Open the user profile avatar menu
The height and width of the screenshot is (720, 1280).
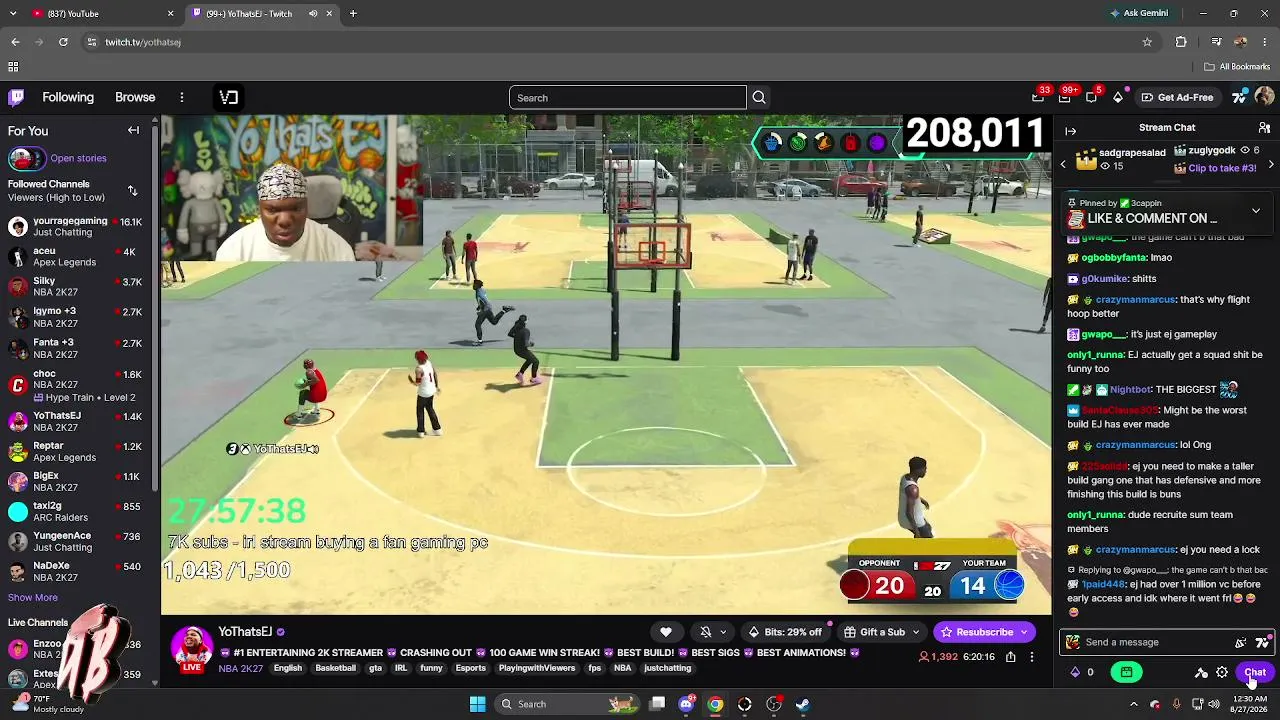pyautogui.click(x=1264, y=97)
